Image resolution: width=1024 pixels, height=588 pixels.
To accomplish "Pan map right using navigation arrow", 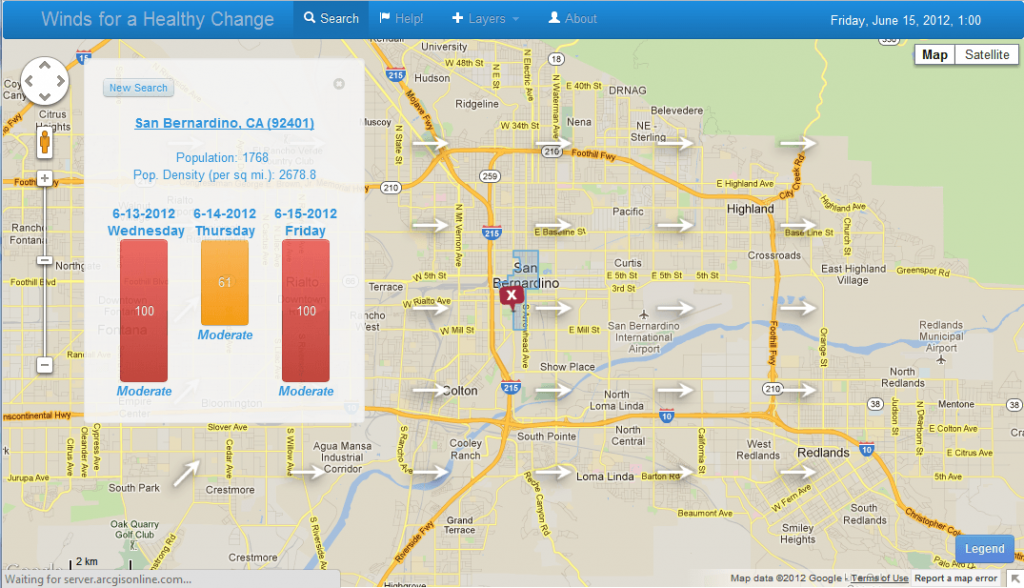I will click(x=60, y=81).
